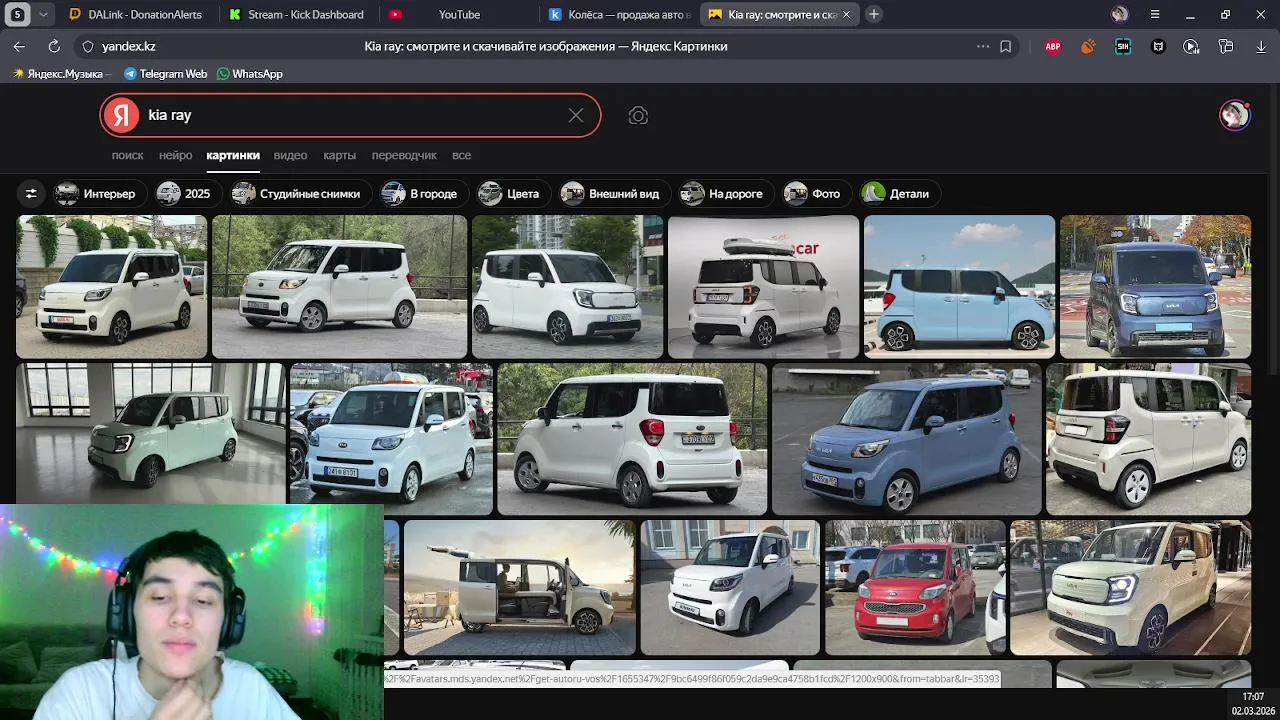Open the three-dots page menu in address bar
Viewport: 1280px width, 720px height.
coord(982,46)
